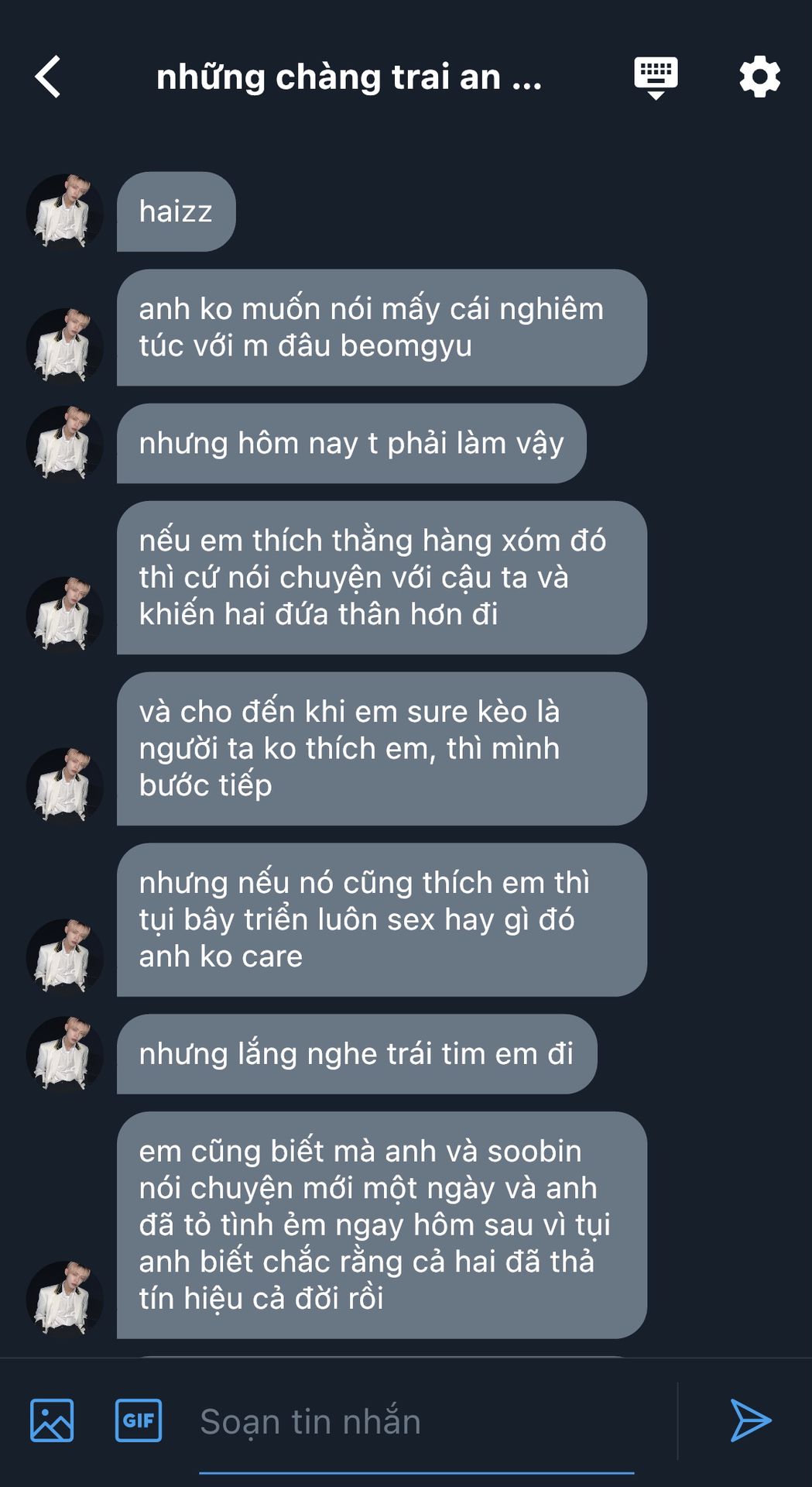Image resolution: width=812 pixels, height=1487 pixels.
Task: Select message 'anh ko muốn nói mấy cái nghiêm túc'
Action: pos(382,328)
